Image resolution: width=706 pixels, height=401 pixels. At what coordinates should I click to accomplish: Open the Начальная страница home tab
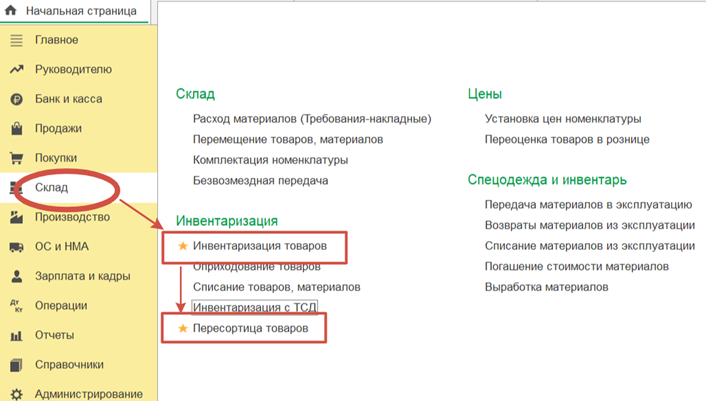click(x=75, y=11)
